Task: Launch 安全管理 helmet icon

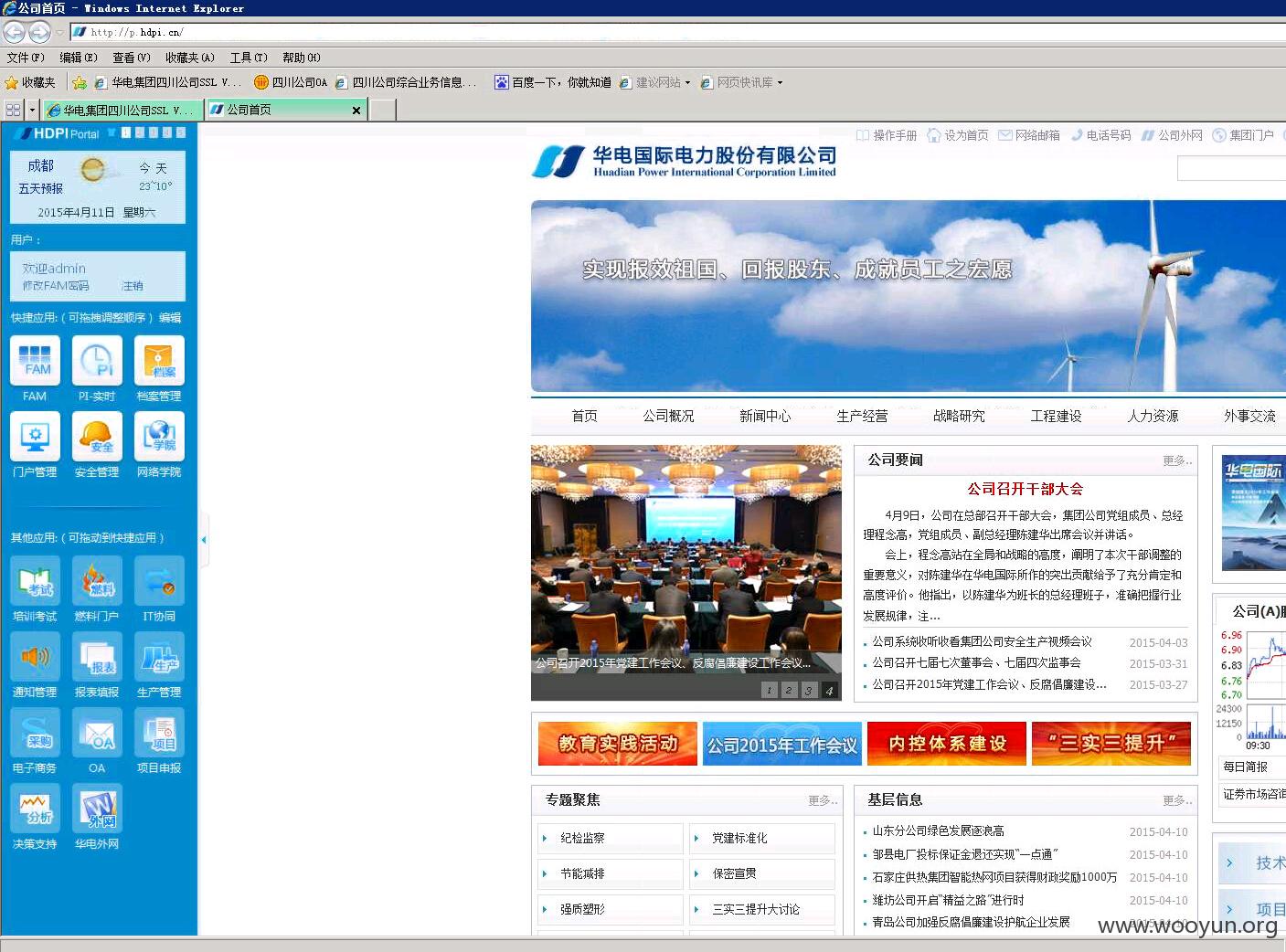Action: pos(97,437)
